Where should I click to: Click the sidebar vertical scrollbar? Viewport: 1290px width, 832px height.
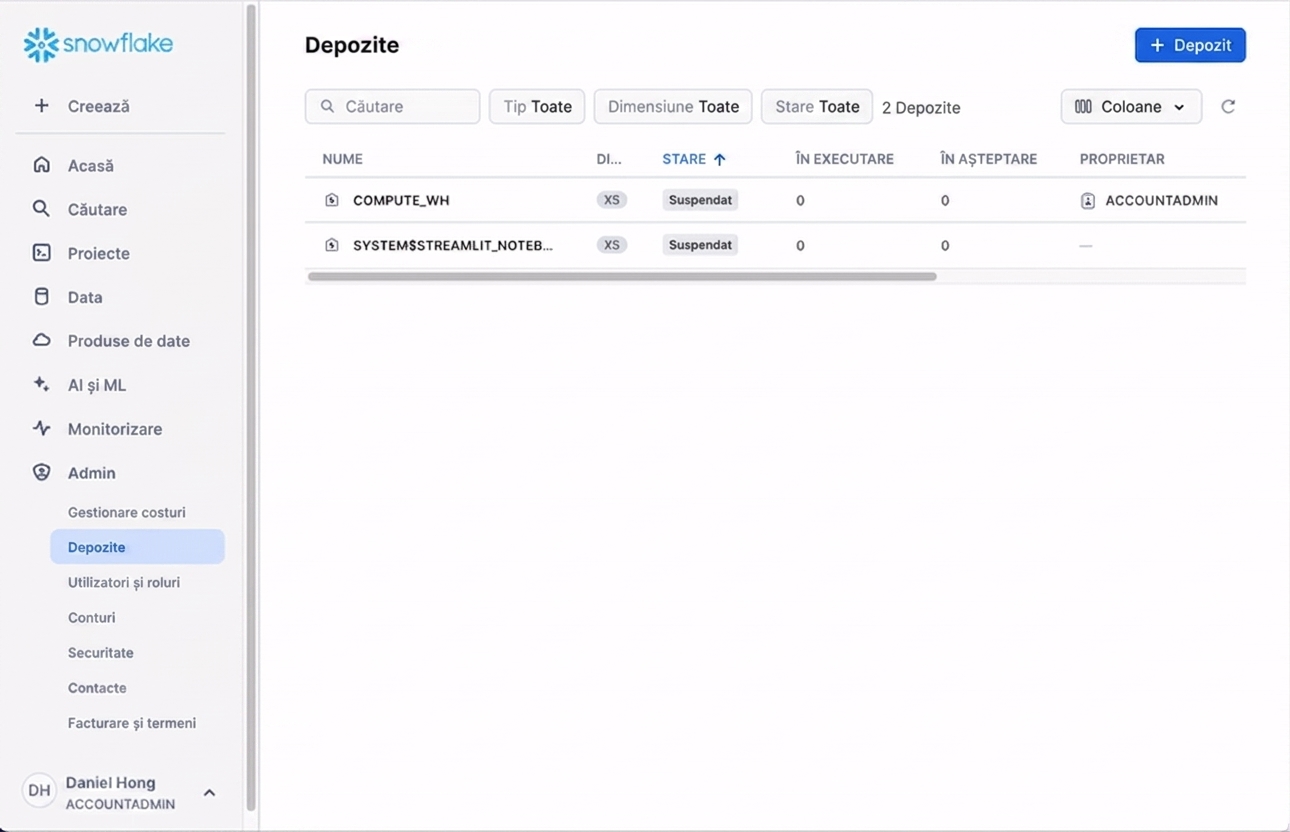(251, 408)
